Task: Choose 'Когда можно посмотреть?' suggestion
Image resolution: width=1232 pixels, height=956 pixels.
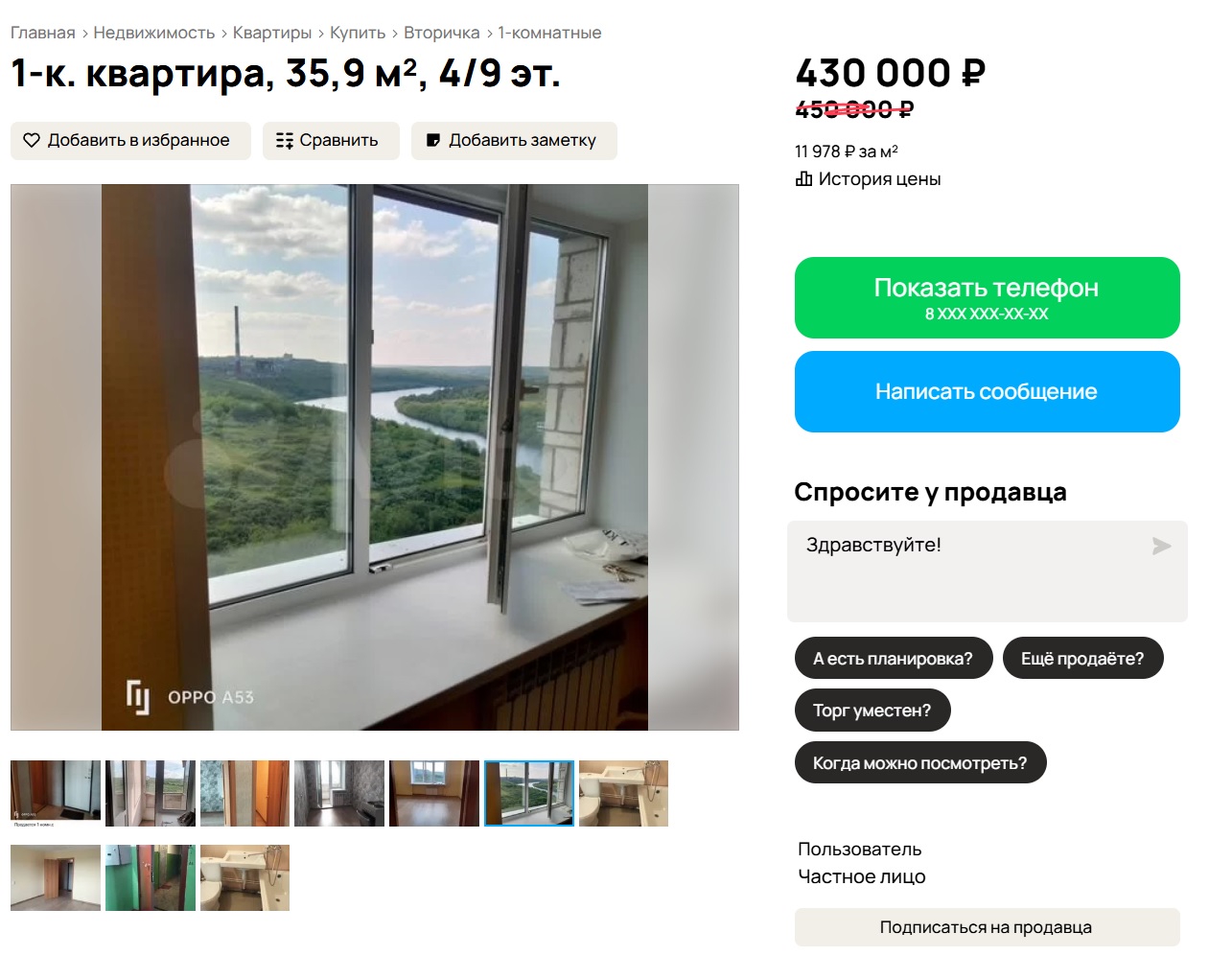Action: (919, 762)
